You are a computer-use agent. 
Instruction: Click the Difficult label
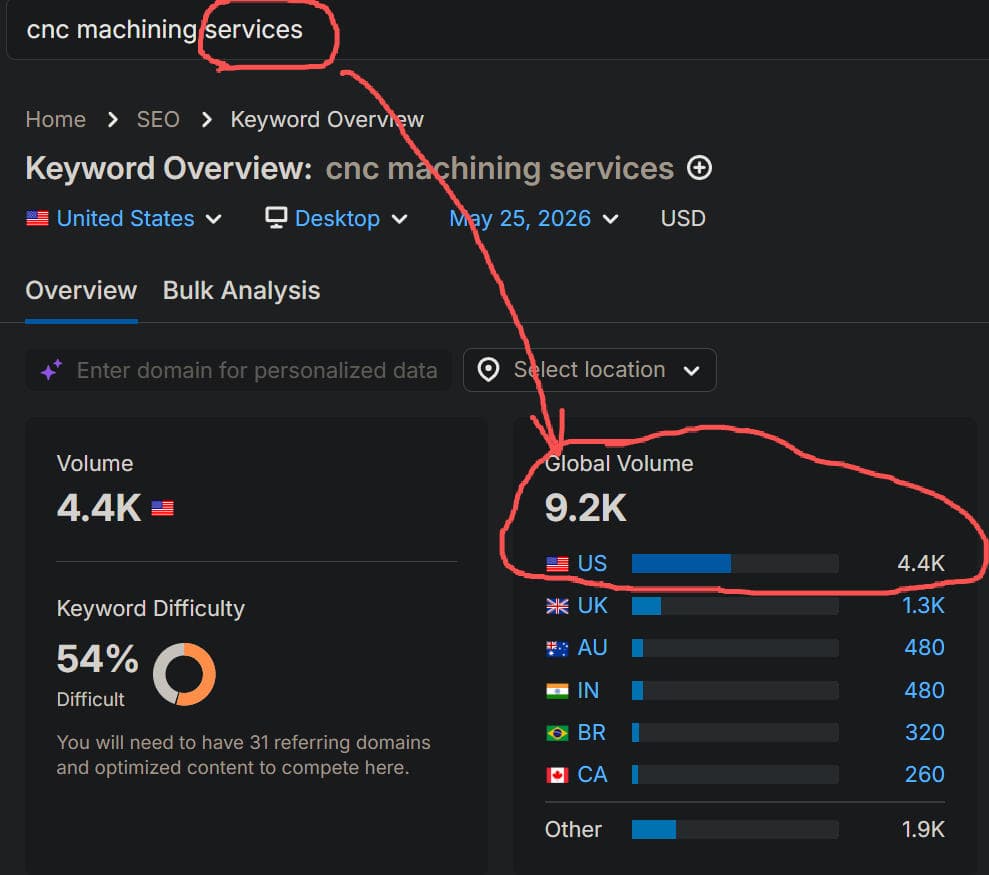tap(90, 700)
